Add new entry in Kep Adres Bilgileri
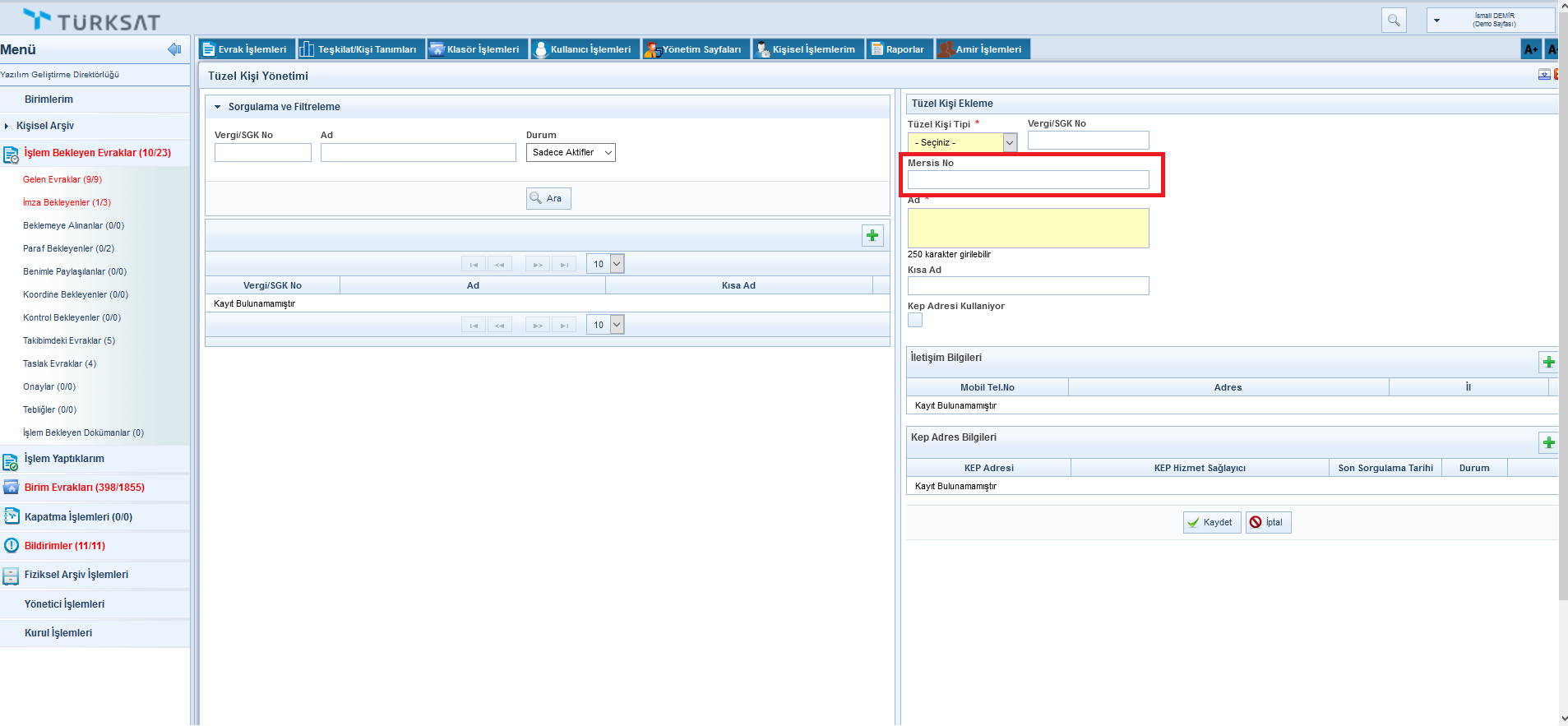1568x726 pixels. point(1548,443)
